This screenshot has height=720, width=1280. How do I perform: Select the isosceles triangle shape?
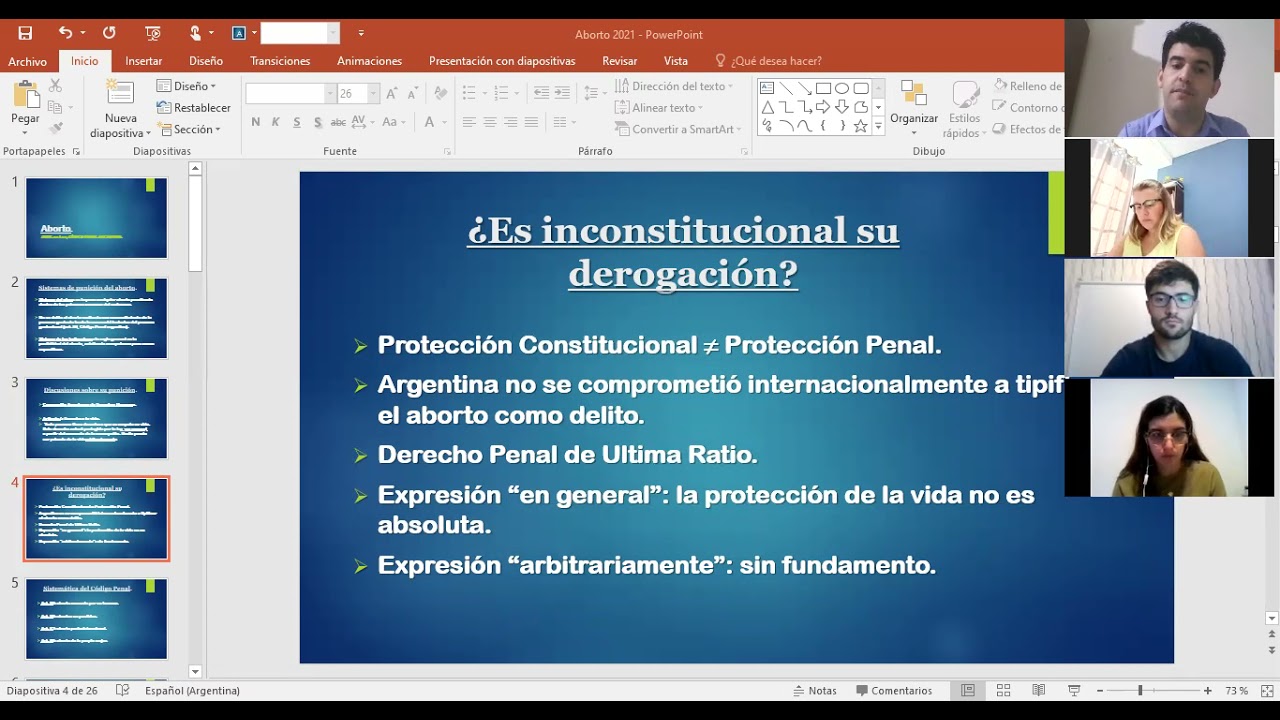tap(767, 107)
